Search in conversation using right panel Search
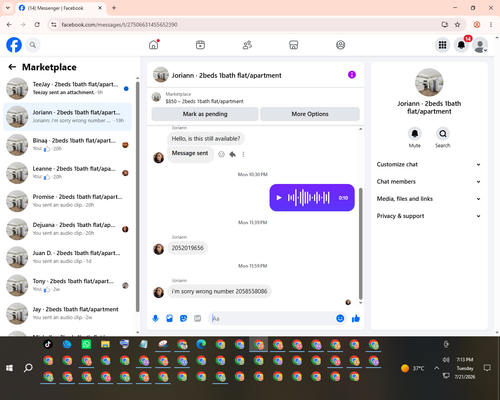This screenshot has width=500, height=400. 443,134
